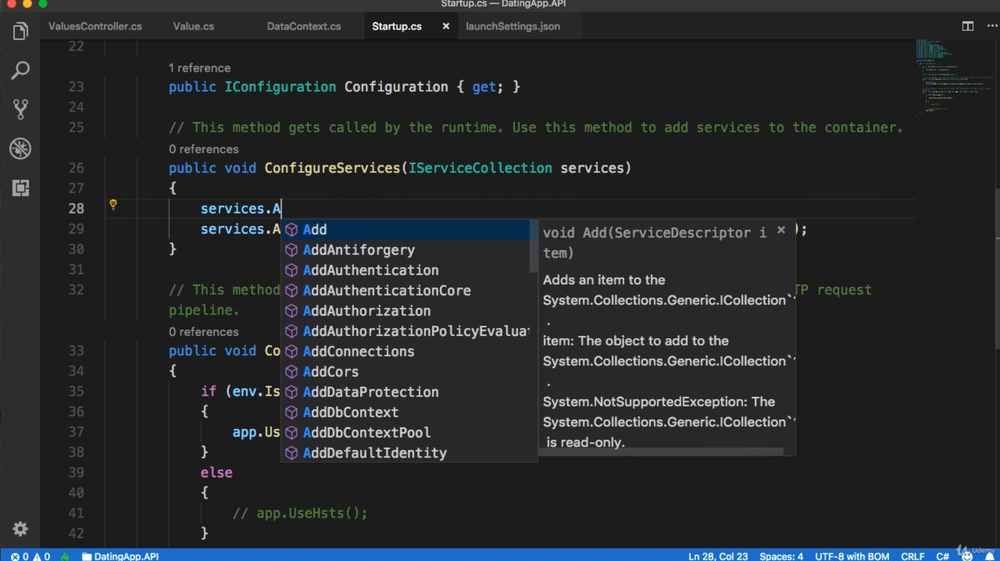Viewport: 1000px width, 561px height.
Task: Change the Spaces: 4 indentation setting
Action: 781,556
